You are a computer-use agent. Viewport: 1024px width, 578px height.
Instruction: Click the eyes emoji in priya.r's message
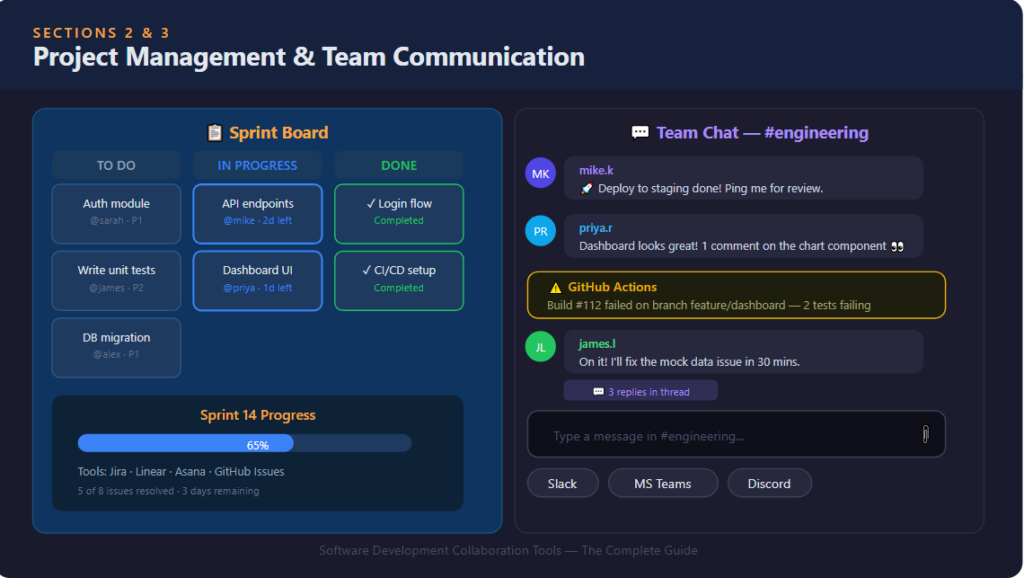click(x=897, y=246)
